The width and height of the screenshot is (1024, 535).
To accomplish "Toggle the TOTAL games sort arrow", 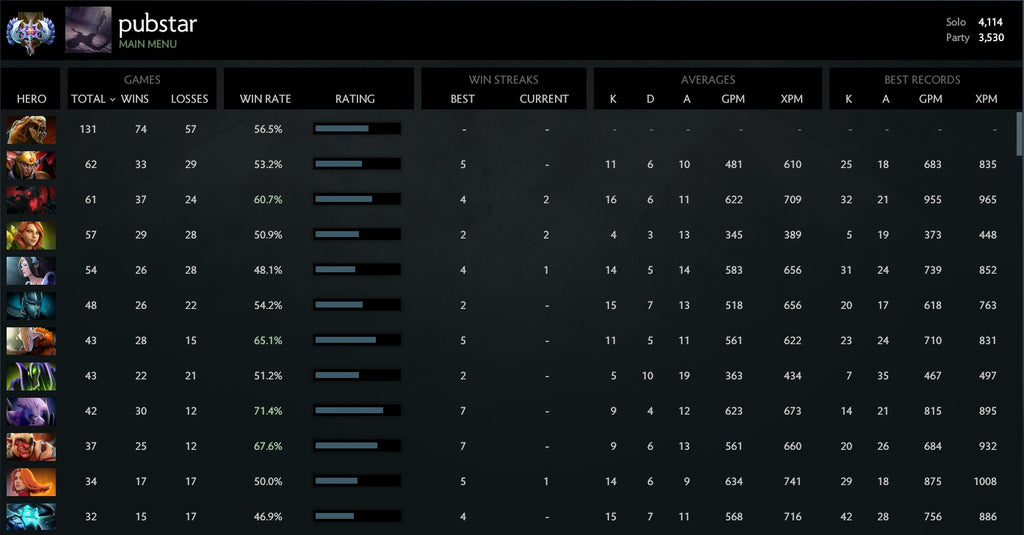I will [x=112, y=99].
